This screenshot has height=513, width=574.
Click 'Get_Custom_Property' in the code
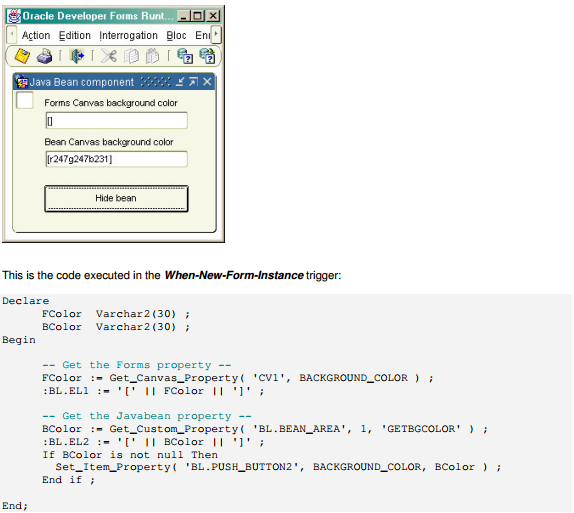point(174,429)
